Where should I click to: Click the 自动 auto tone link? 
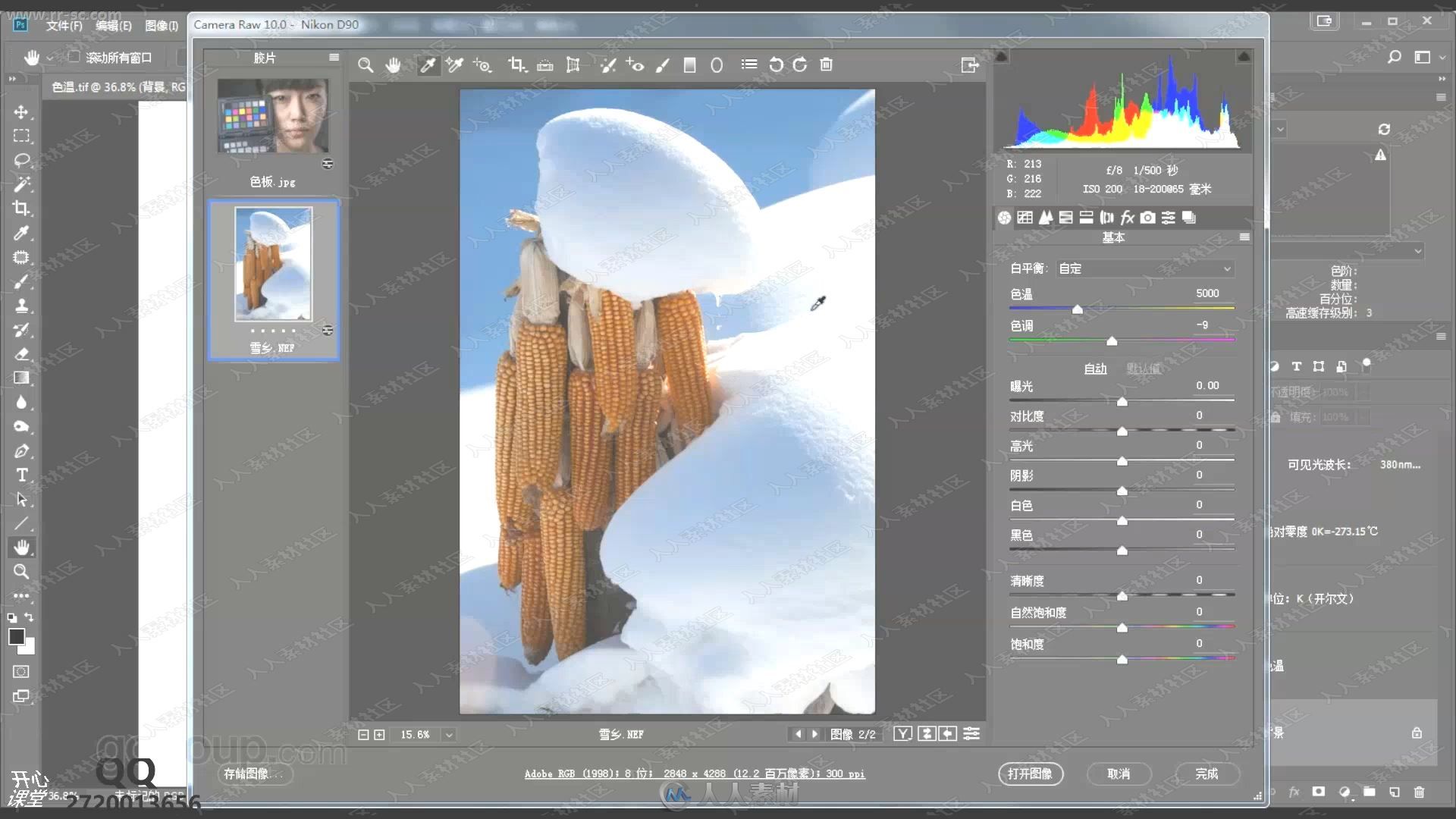[1095, 369]
